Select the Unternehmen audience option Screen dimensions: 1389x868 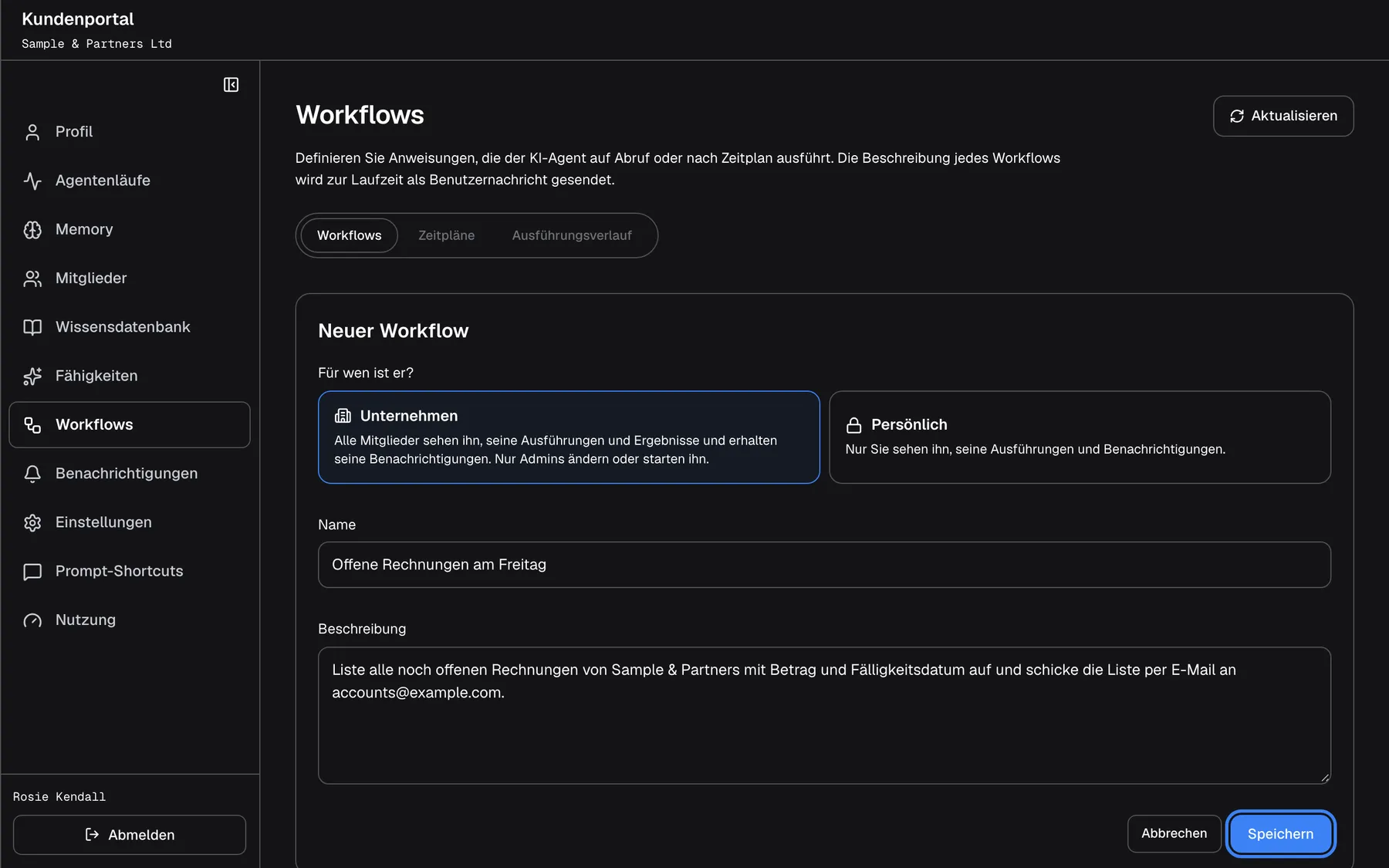(x=569, y=437)
